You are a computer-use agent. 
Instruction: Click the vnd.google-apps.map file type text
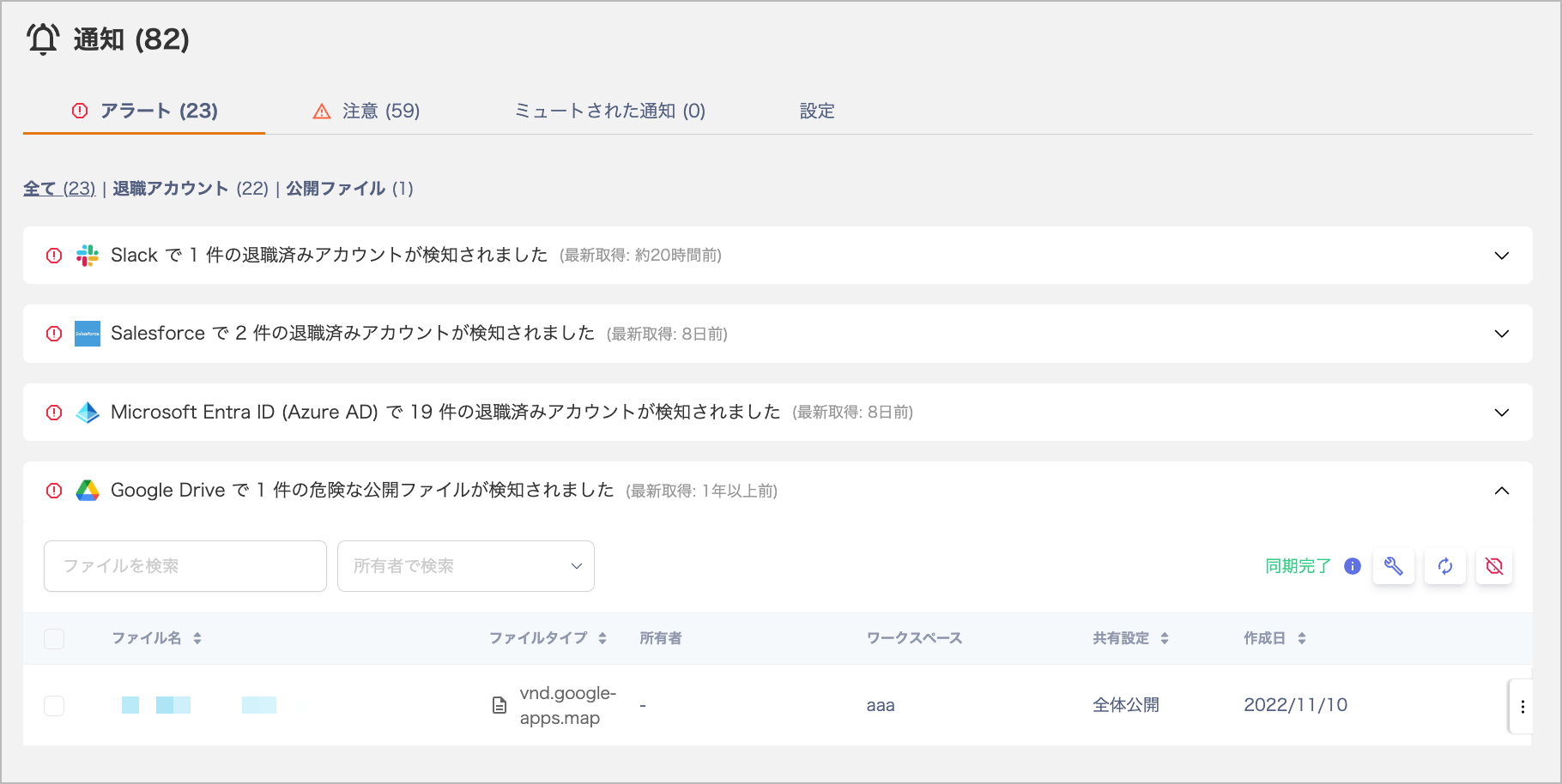[x=568, y=705]
